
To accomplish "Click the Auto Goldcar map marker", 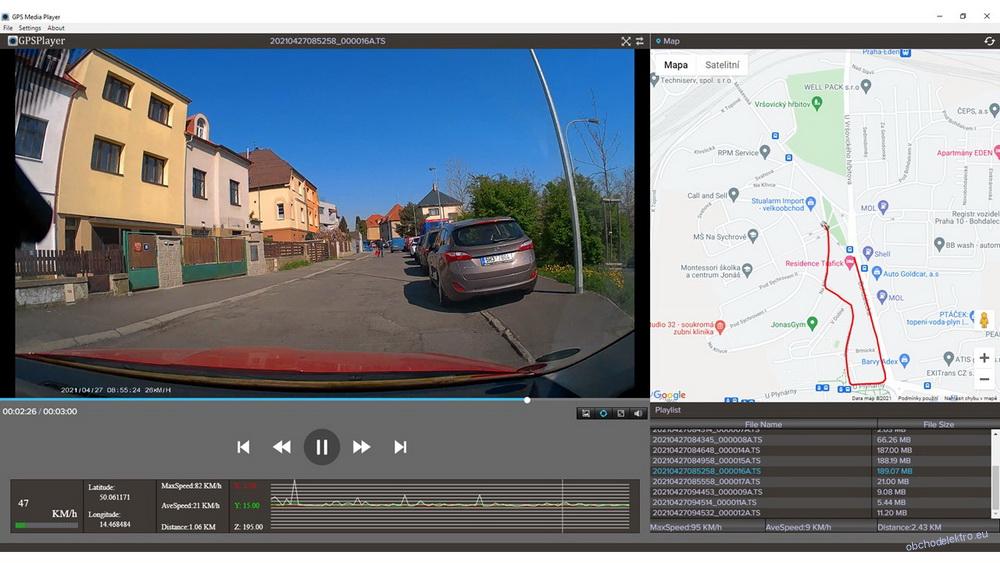I will point(876,273).
